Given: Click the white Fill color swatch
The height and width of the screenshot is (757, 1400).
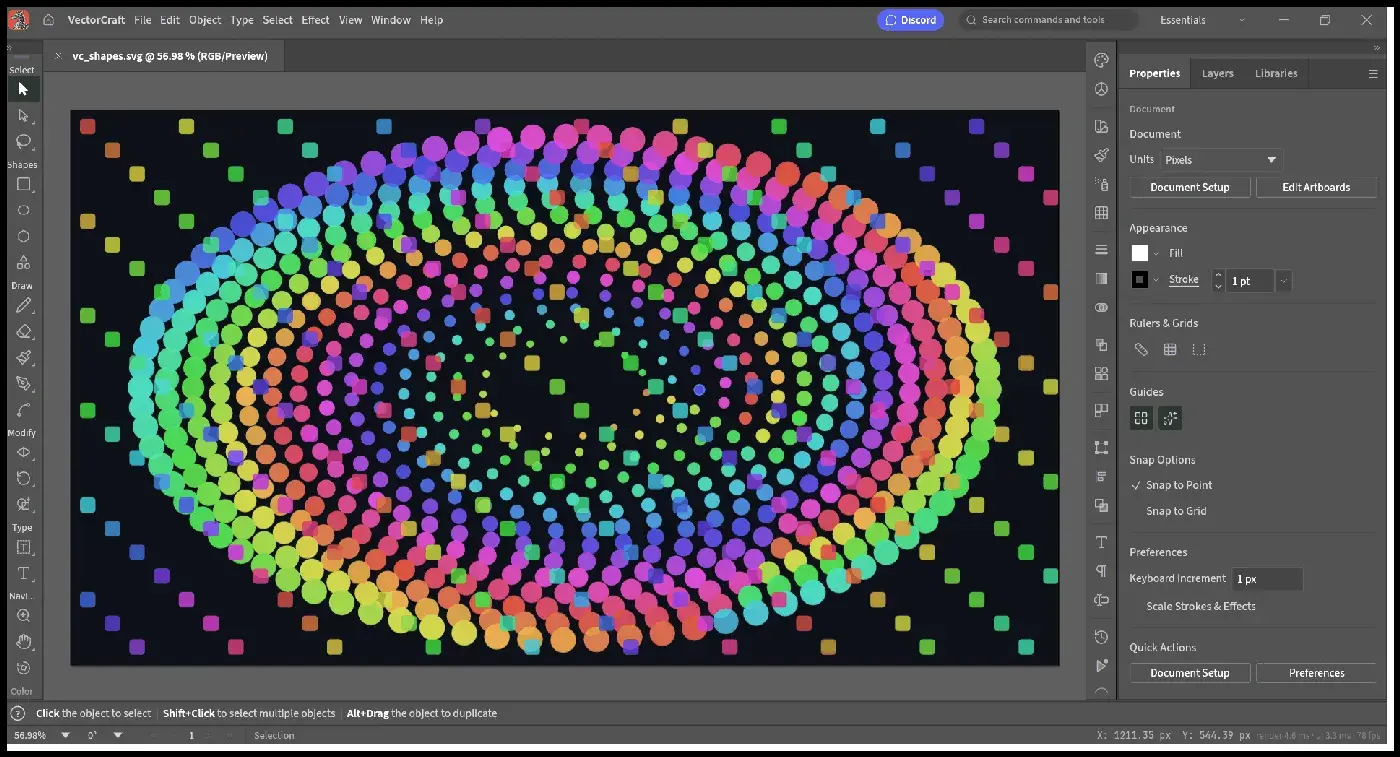Looking at the screenshot, I should pyautogui.click(x=1139, y=254).
